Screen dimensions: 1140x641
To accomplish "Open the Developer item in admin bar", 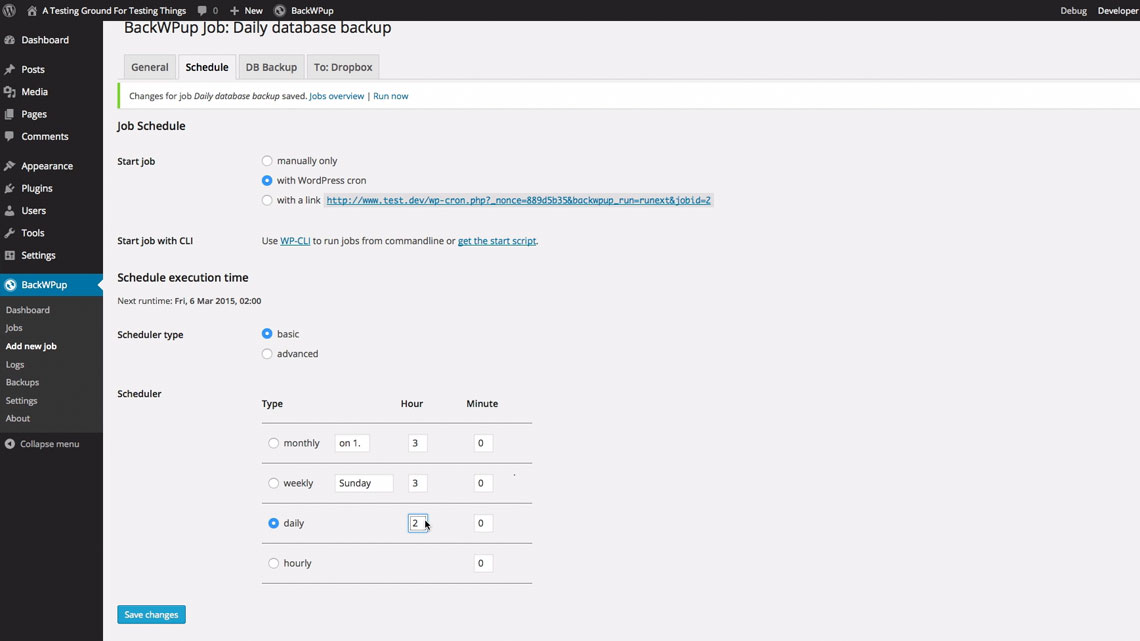I will click(x=1118, y=10).
